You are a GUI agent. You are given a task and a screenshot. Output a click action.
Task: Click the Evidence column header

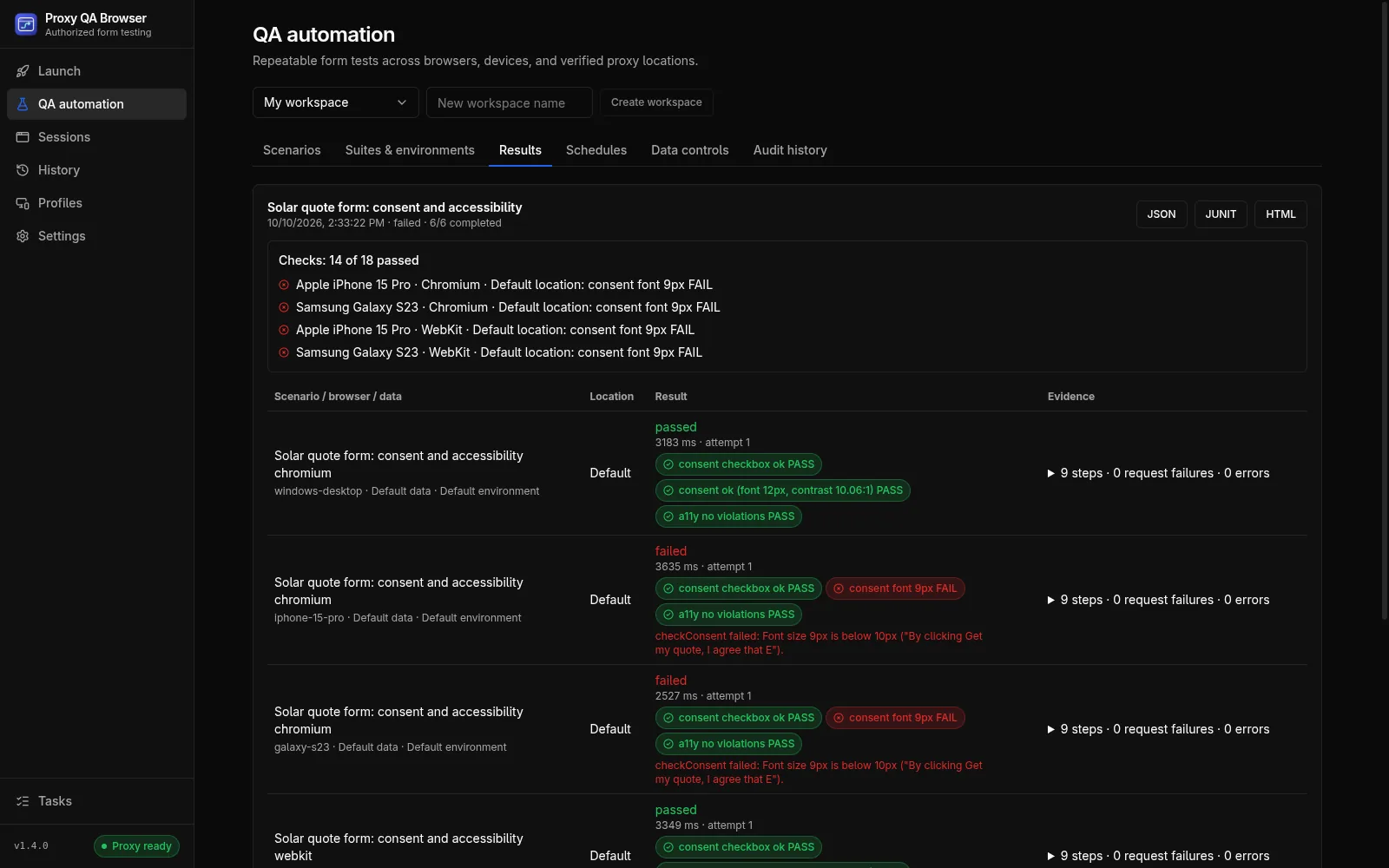pyautogui.click(x=1071, y=397)
